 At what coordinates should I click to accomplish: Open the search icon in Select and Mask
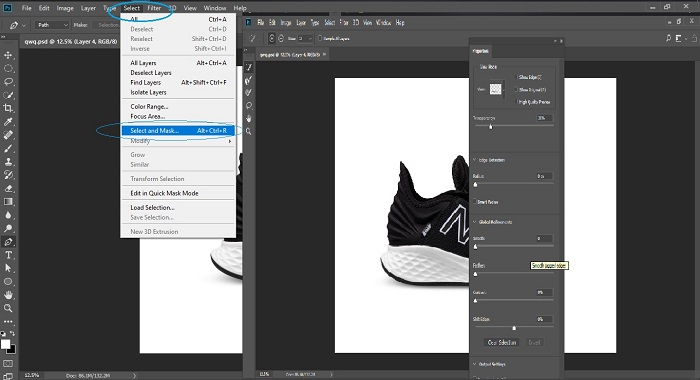pyautogui.click(x=668, y=38)
